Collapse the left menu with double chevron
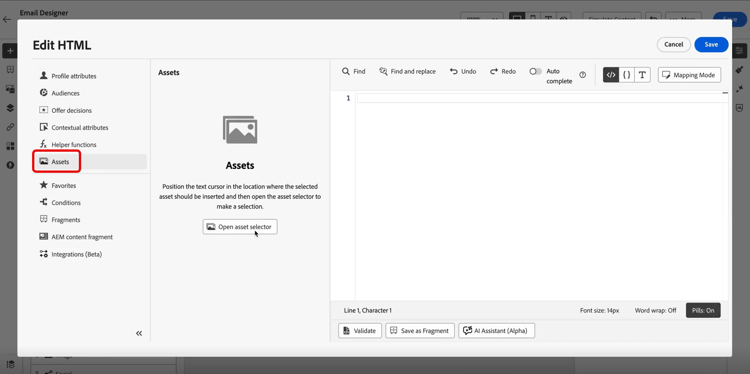750x374 pixels. 139,333
